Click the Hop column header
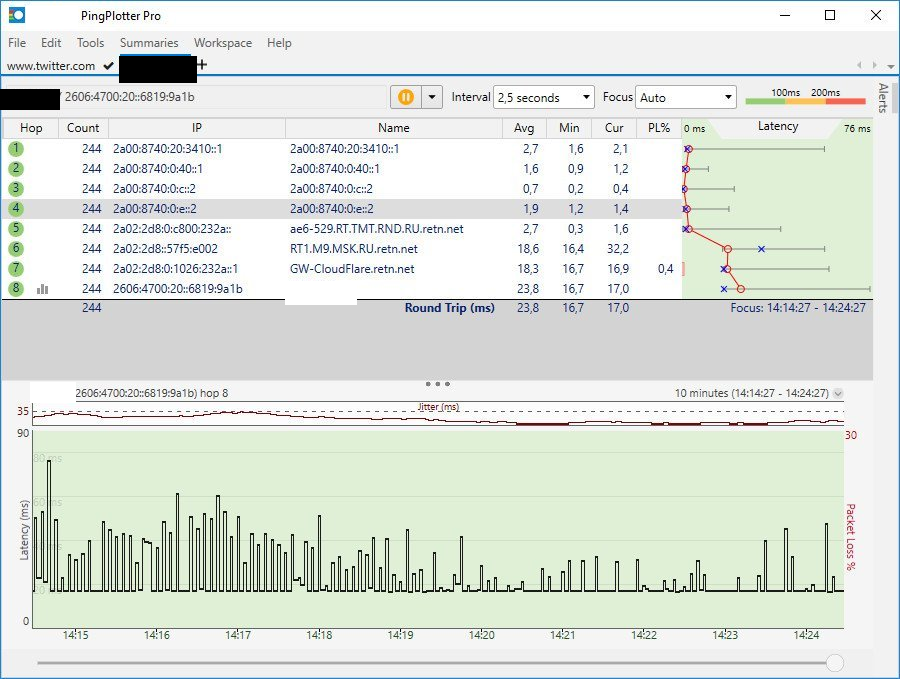 [31, 128]
